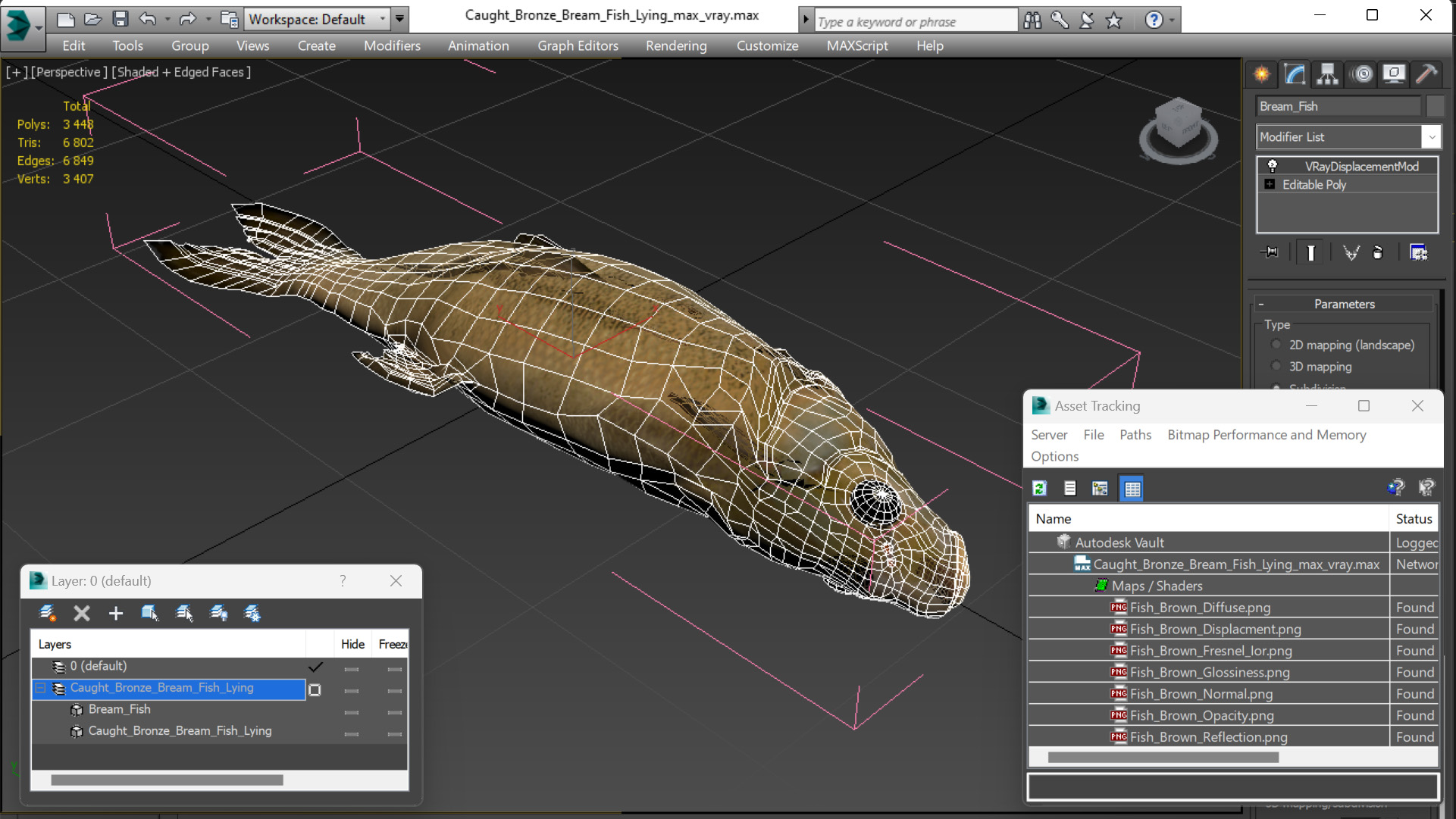Select Editable Poly in modifier stack
Image resolution: width=1456 pixels, height=819 pixels.
pyautogui.click(x=1314, y=184)
